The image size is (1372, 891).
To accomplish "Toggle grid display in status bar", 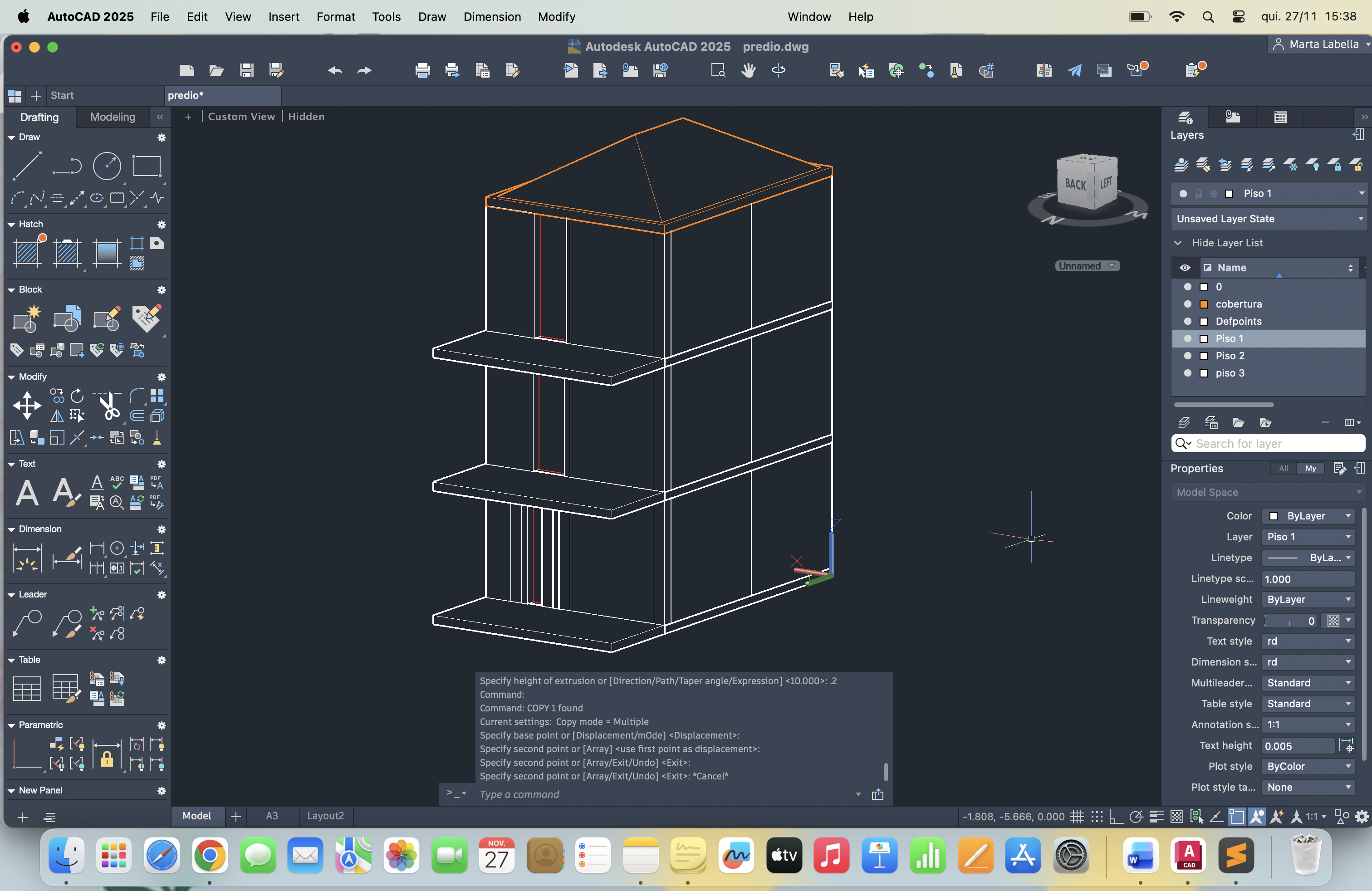I will coord(1077,816).
